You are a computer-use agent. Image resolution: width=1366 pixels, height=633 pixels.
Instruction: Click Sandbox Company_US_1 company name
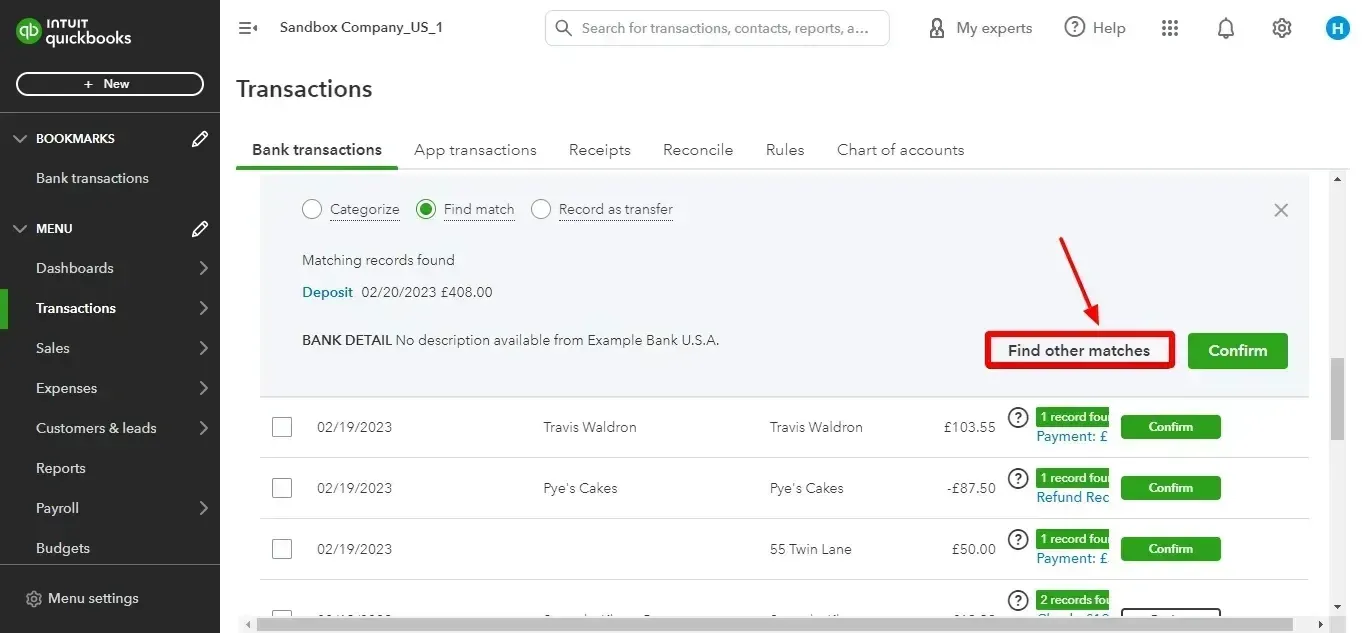coord(361,27)
